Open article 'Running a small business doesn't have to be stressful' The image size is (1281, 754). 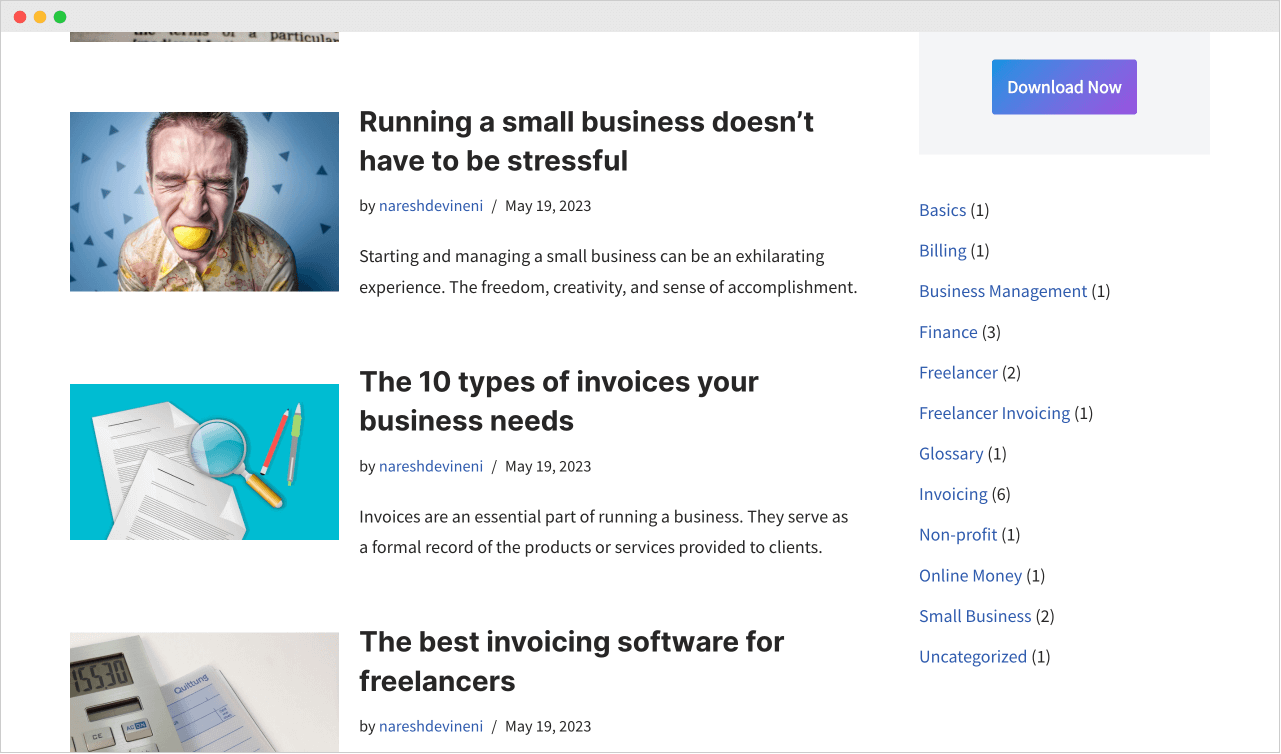pos(586,141)
